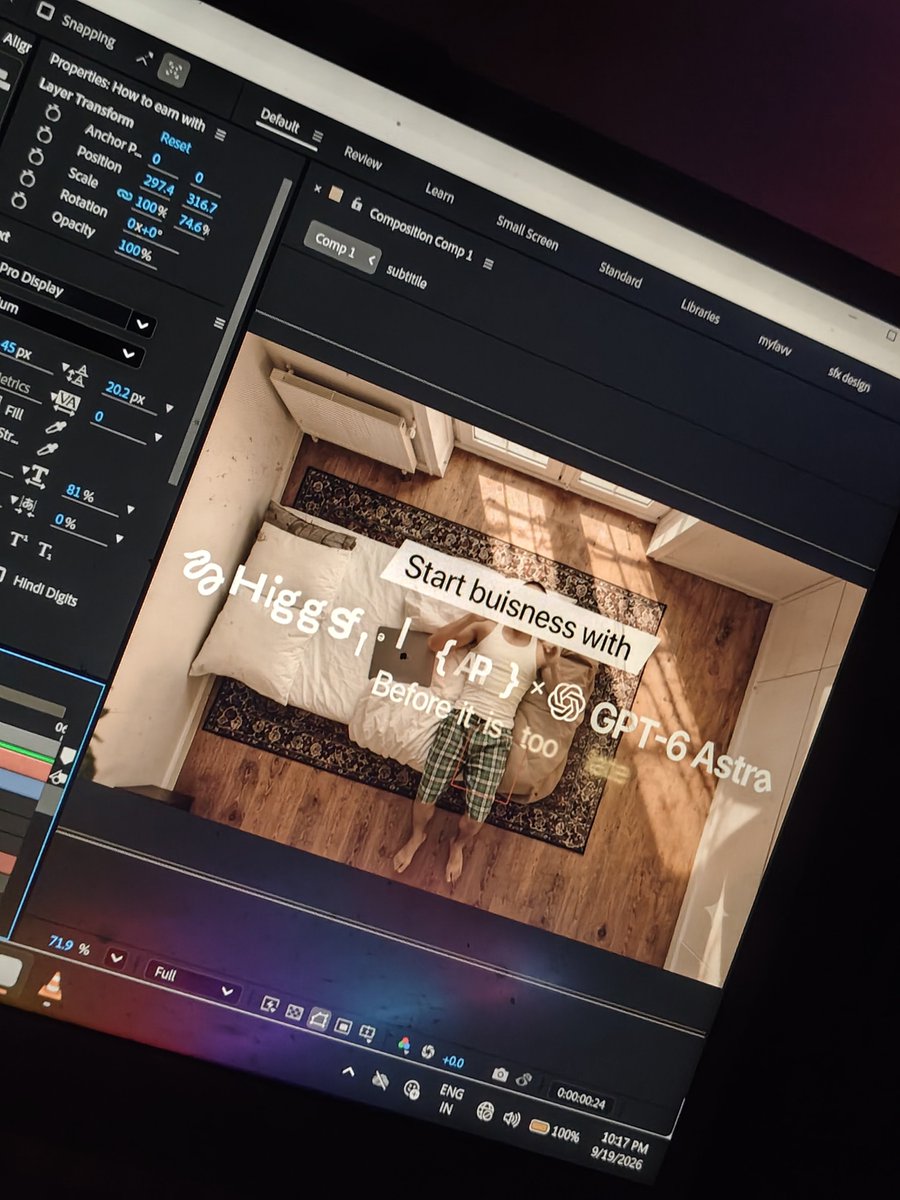
Task: Switch to the Review workspace
Action: (363, 157)
